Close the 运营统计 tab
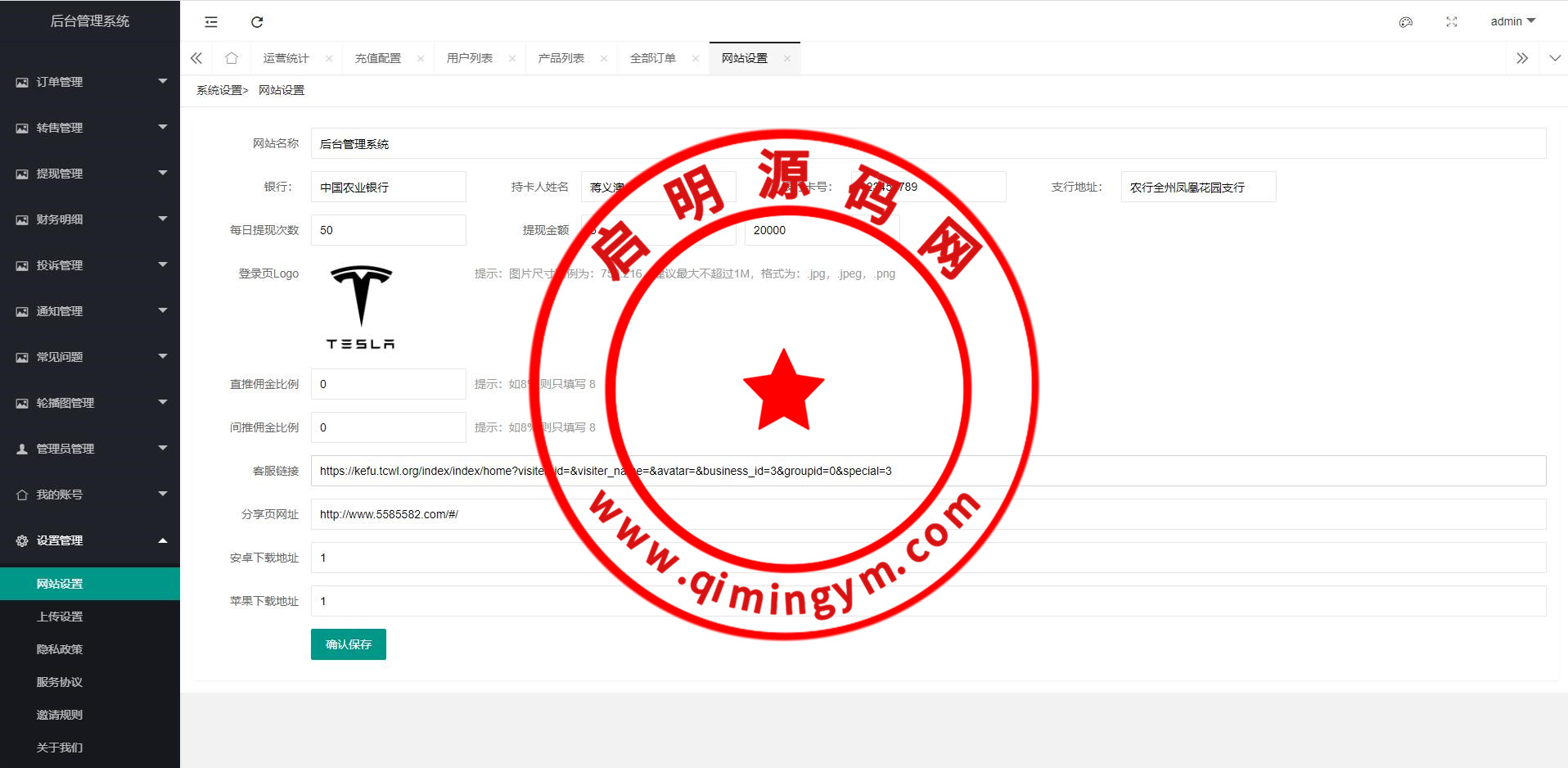The image size is (1568, 768). [x=329, y=58]
